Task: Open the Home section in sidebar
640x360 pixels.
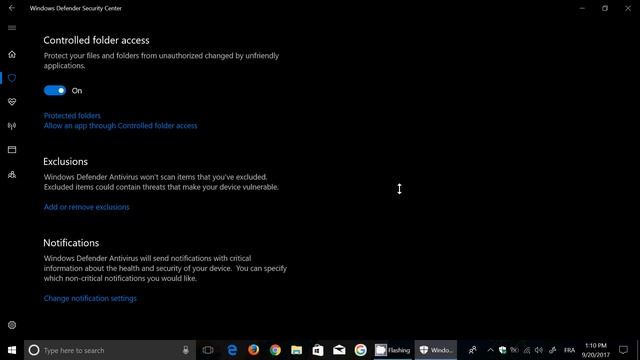Action: point(12,54)
